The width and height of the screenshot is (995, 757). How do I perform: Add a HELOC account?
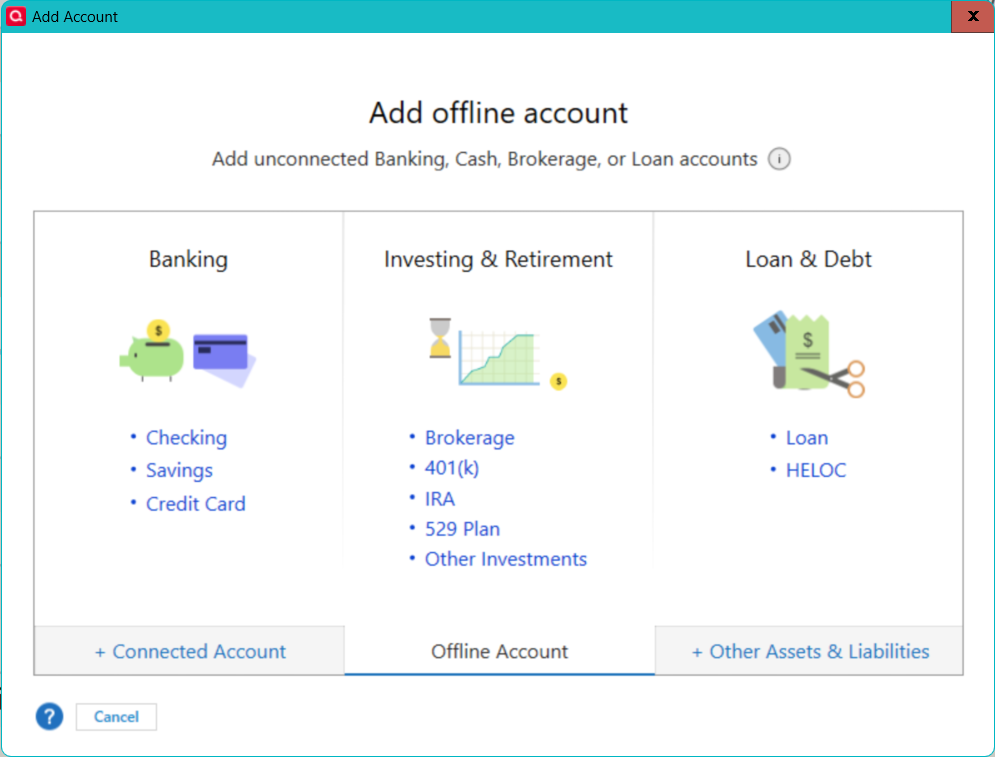[815, 470]
